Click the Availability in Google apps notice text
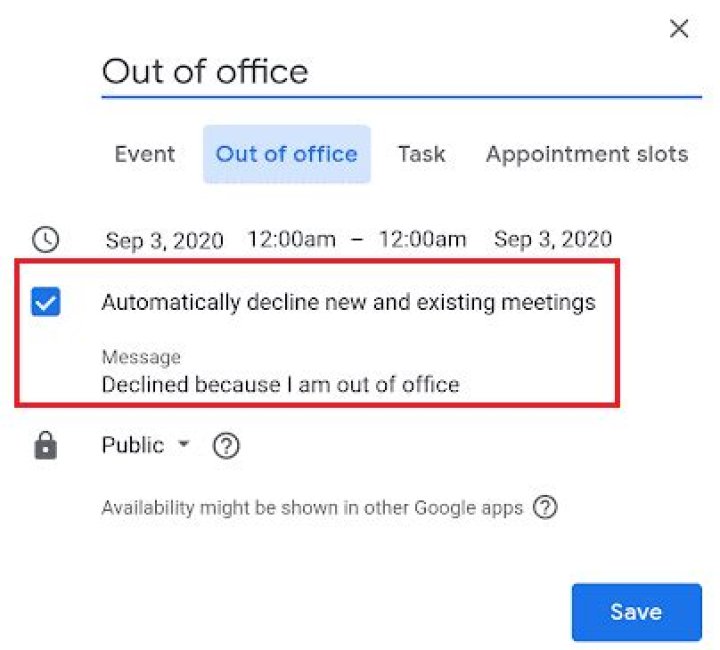This screenshot has height=650, width=720. click(x=312, y=508)
